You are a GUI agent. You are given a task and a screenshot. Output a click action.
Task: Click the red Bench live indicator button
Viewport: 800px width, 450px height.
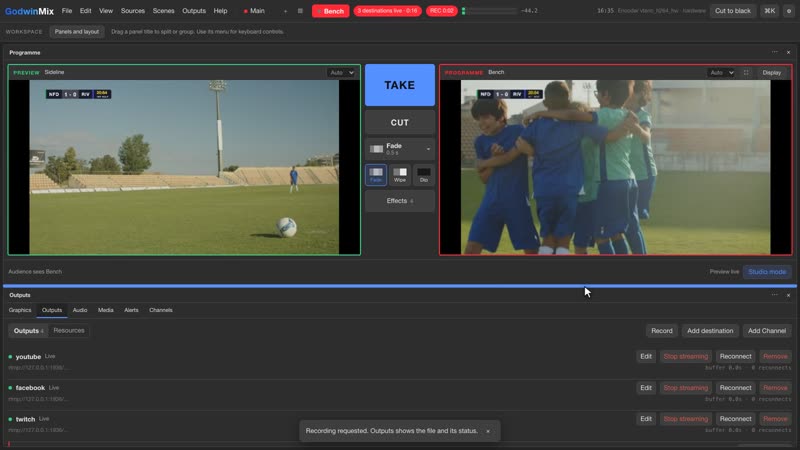pyautogui.click(x=331, y=11)
